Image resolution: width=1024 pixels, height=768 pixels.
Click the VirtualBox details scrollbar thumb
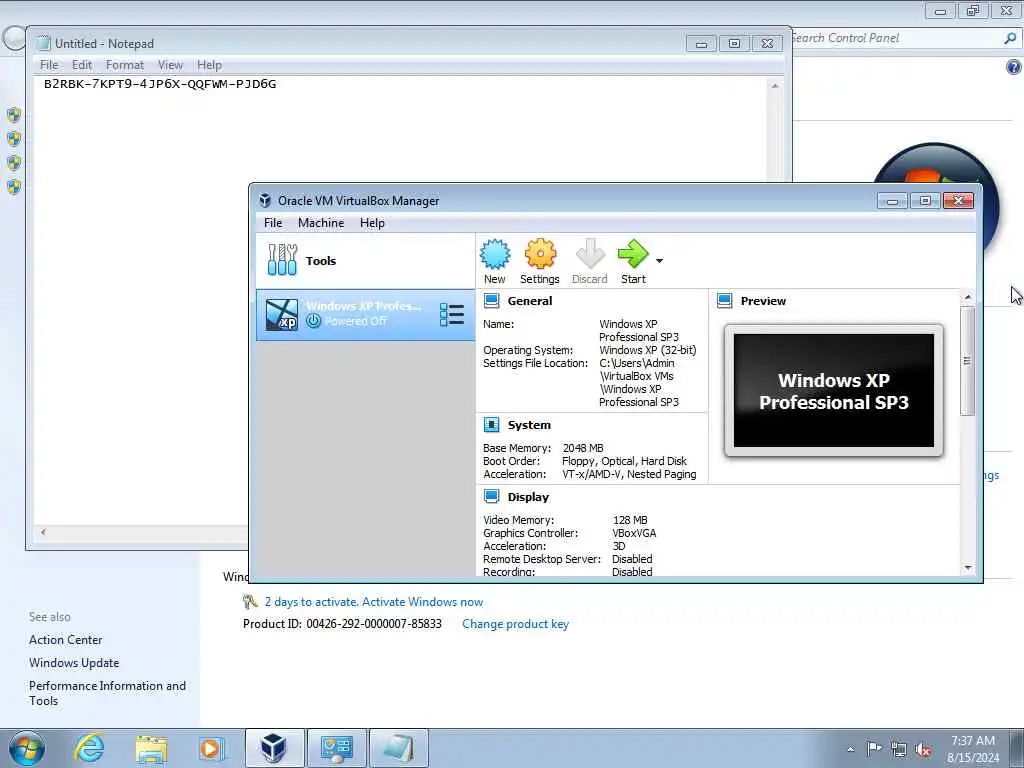968,360
